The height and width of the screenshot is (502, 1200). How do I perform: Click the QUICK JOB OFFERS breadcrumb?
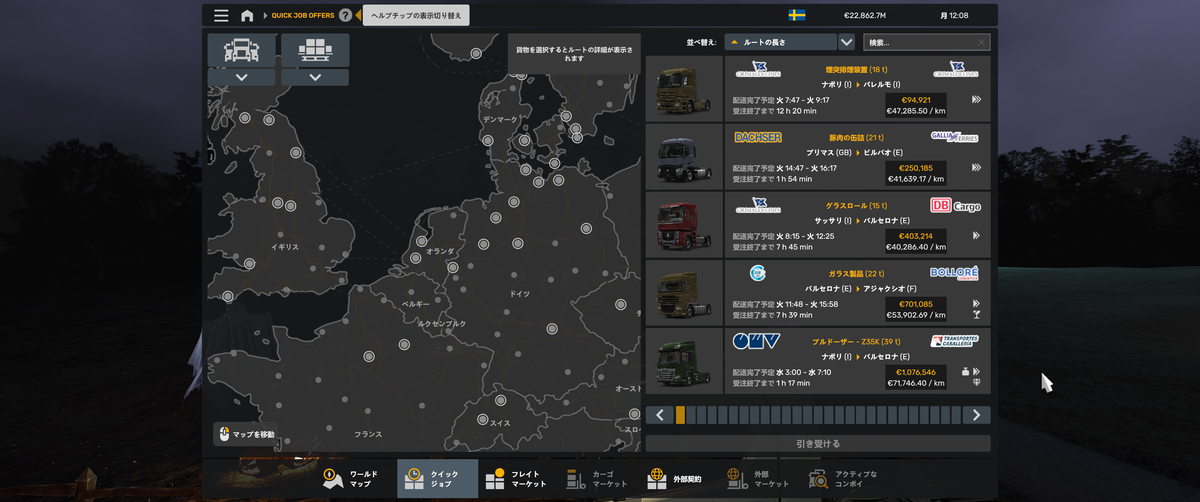pos(303,16)
